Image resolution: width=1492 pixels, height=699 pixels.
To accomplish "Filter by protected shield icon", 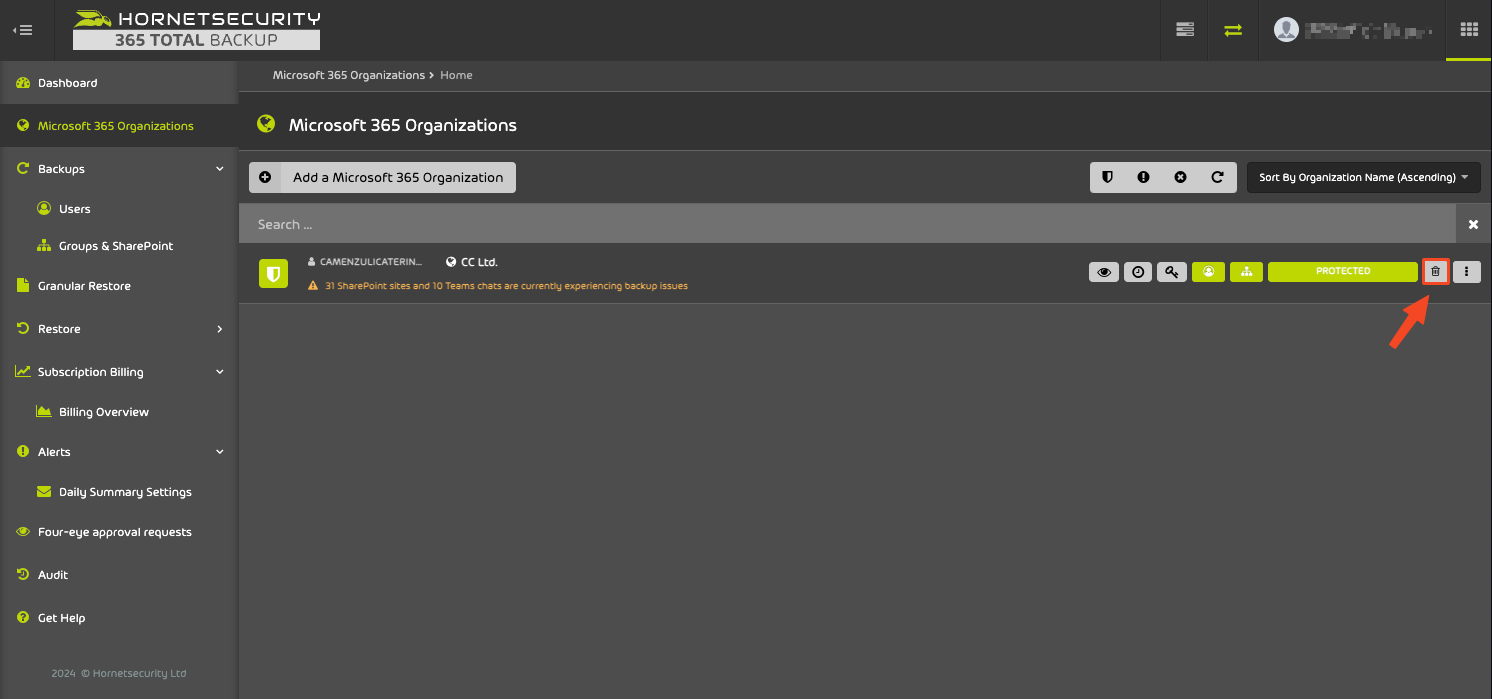I will click(1107, 177).
